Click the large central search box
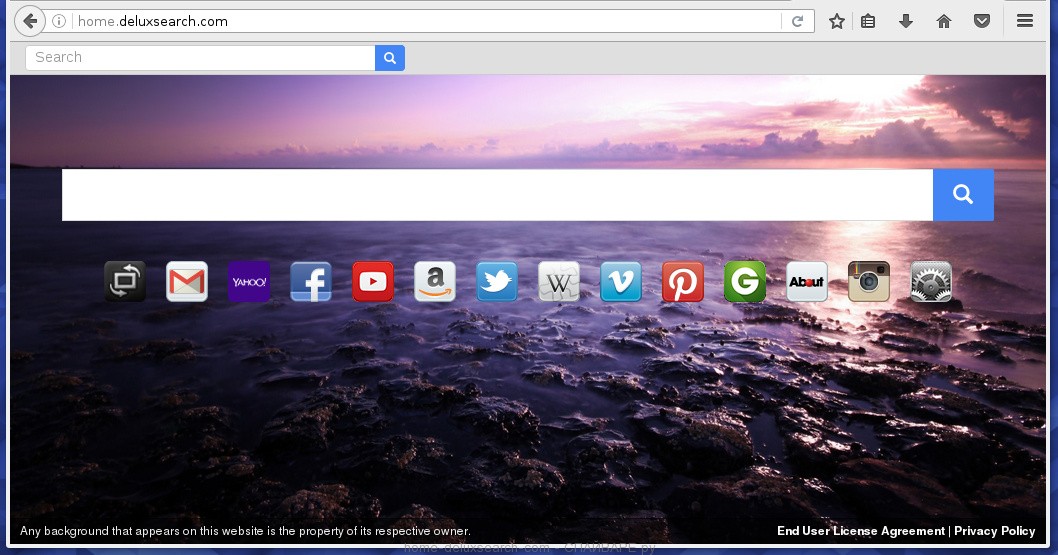Screen dimensions: 1058x555 (x=497, y=195)
